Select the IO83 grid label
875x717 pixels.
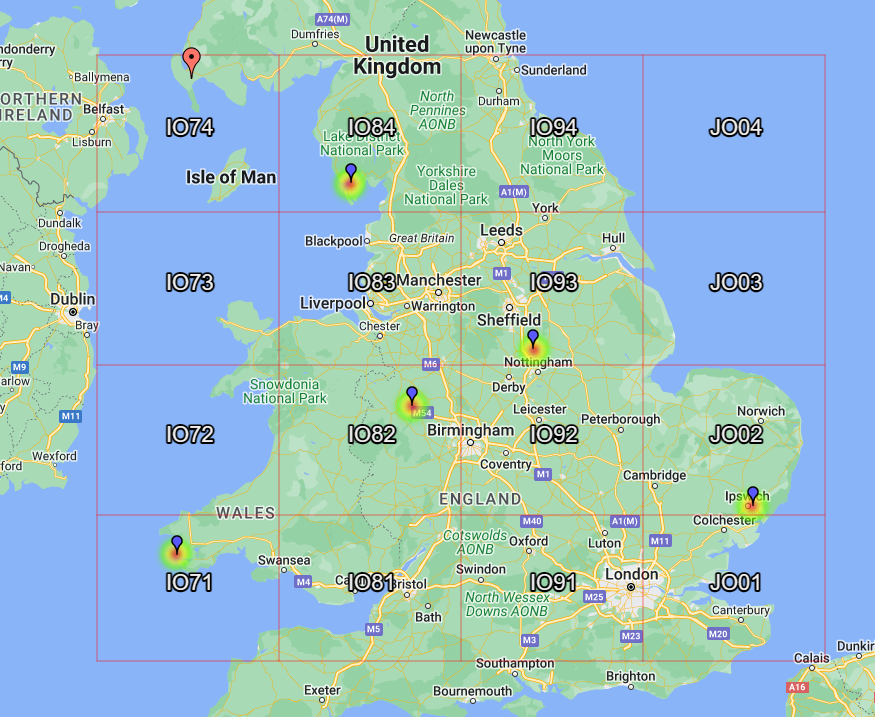tap(372, 282)
